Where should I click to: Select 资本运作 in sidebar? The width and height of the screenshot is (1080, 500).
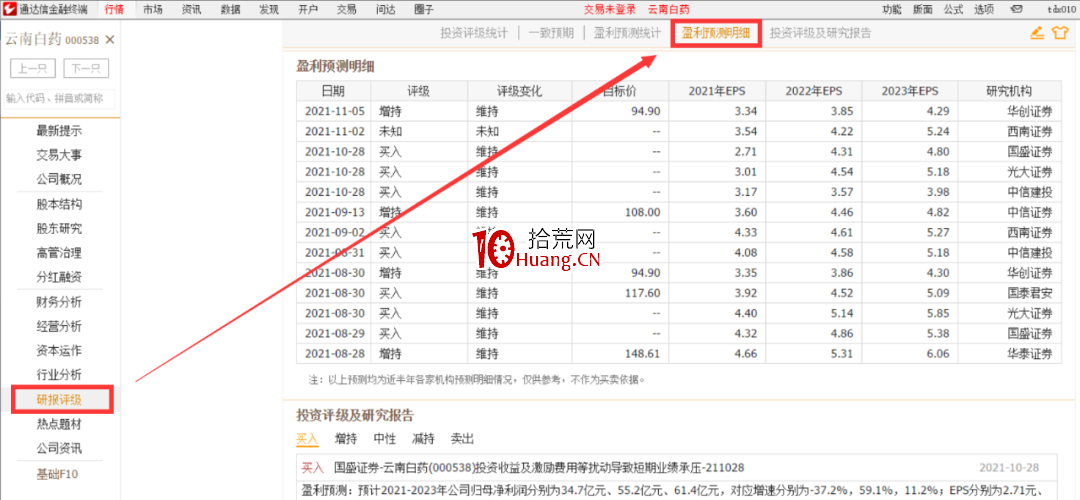[59, 351]
